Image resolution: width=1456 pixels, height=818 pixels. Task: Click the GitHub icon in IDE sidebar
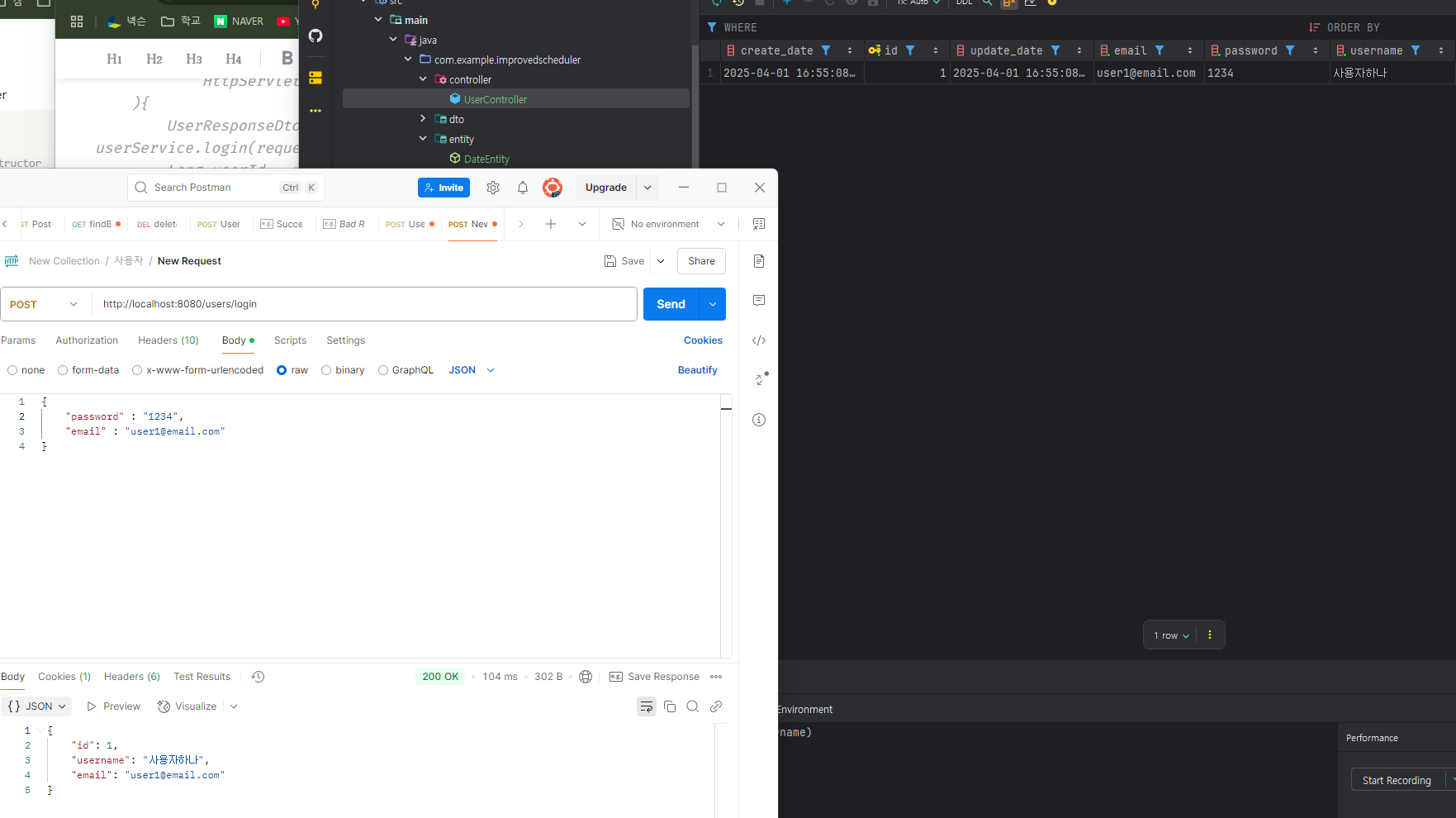click(315, 36)
